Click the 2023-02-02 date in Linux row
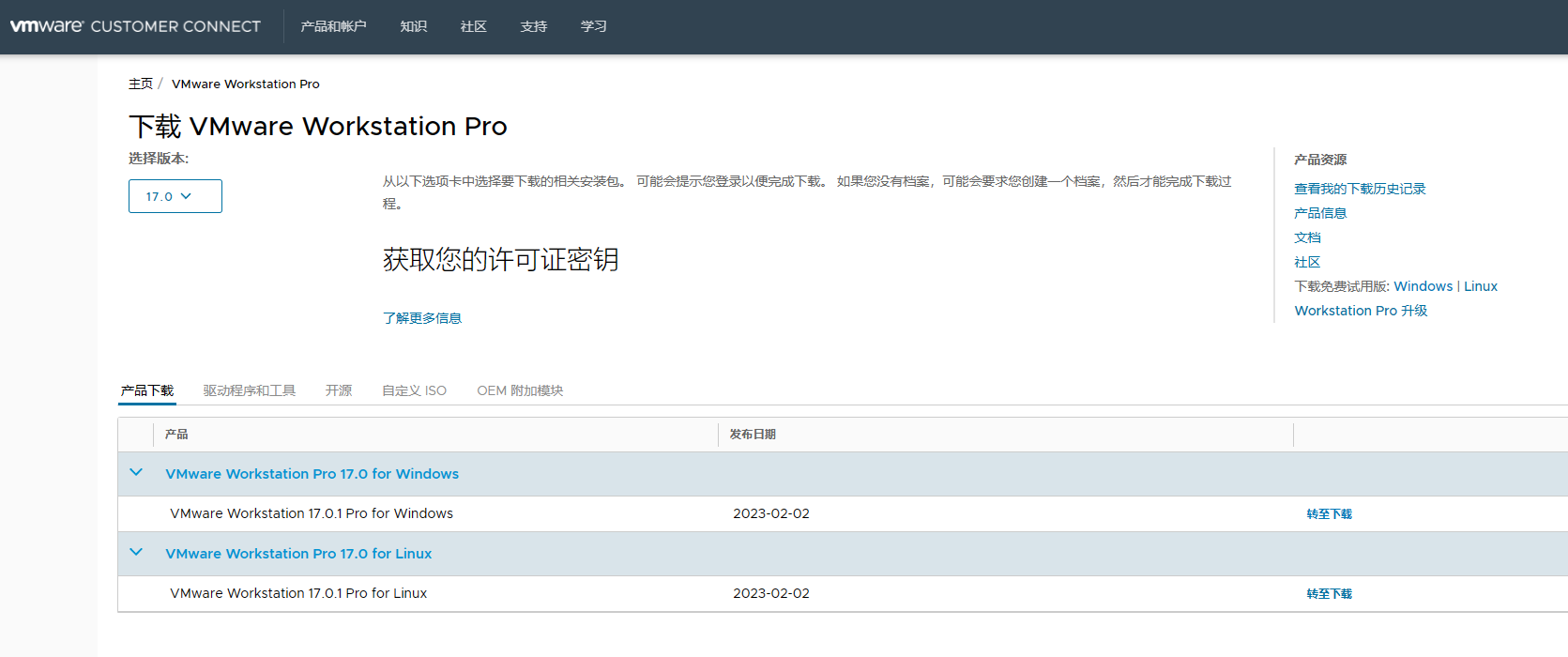 (771, 593)
